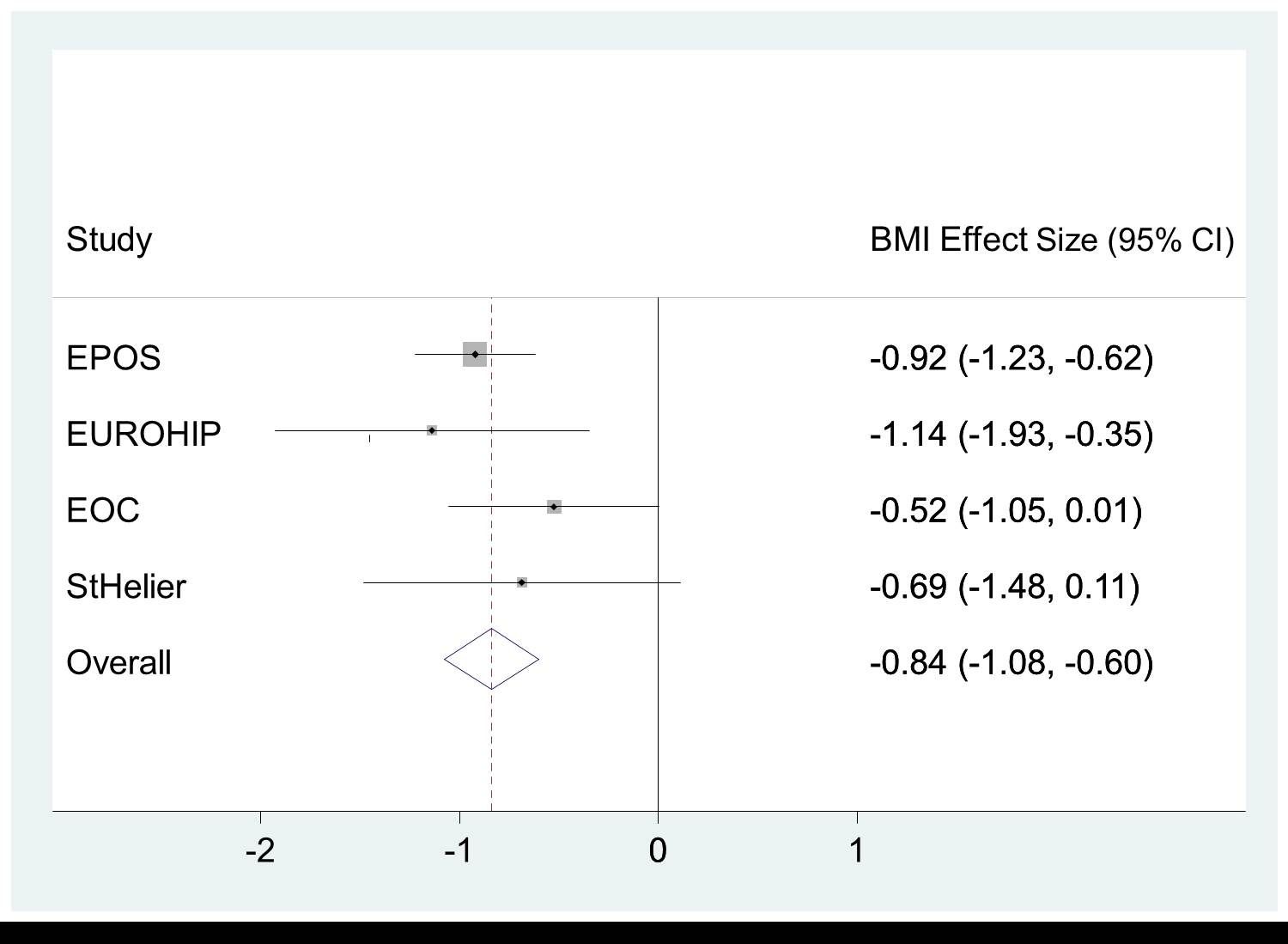This screenshot has width=1288, height=944.
Task: Click the EPOS value -0.92 (-1.23, -0.62)
Action: [1011, 358]
